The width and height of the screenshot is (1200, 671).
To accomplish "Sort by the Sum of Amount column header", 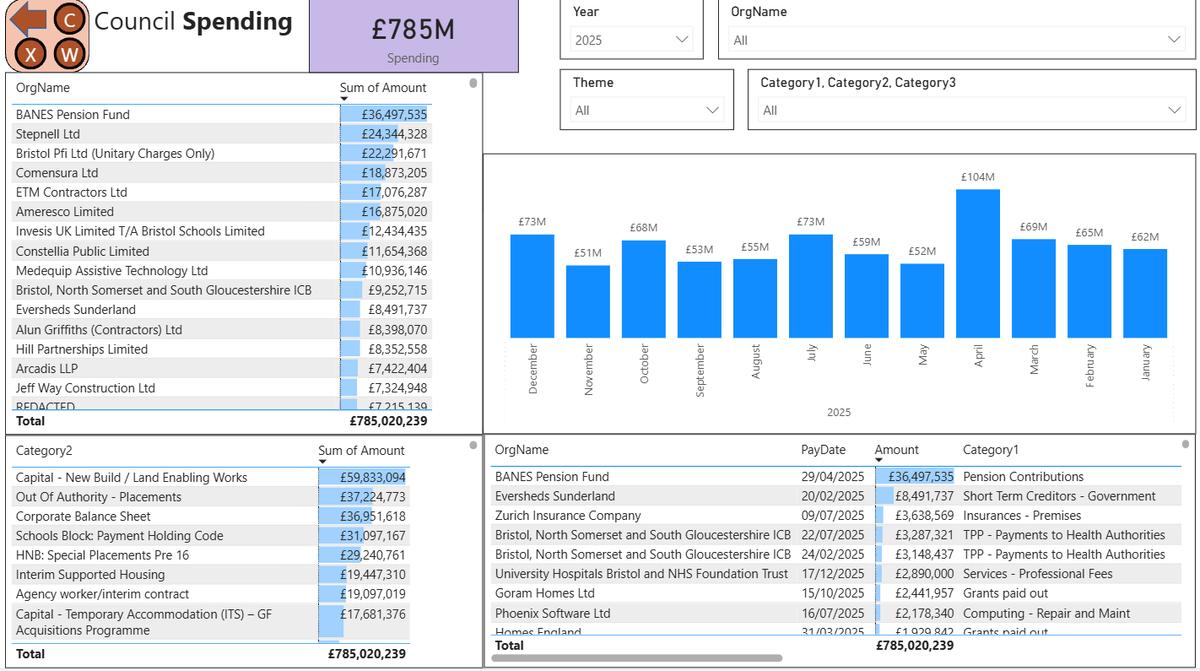I will click(x=383, y=88).
